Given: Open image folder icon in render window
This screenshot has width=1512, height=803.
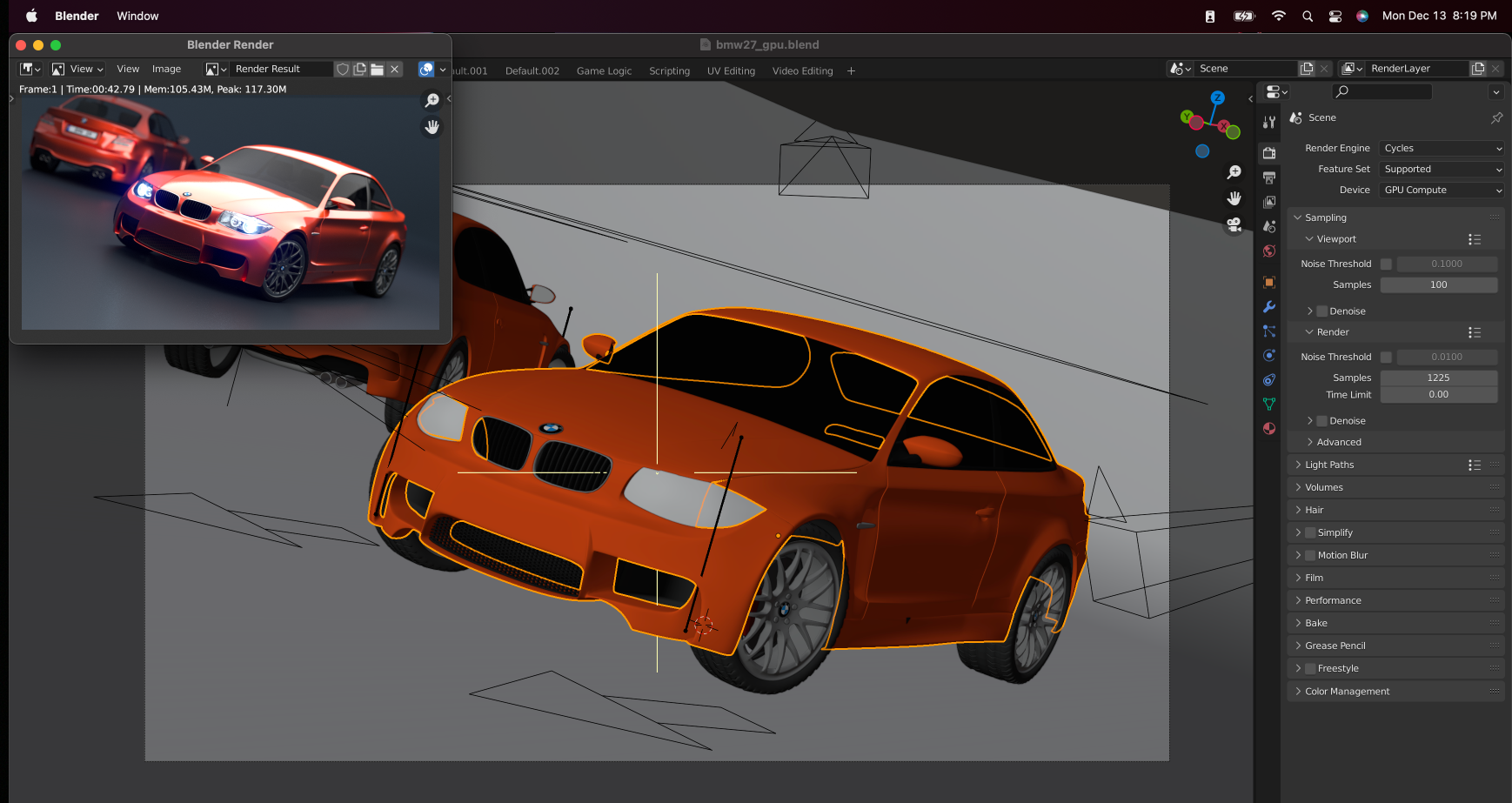Looking at the screenshot, I should pyautogui.click(x=377, y=69).
